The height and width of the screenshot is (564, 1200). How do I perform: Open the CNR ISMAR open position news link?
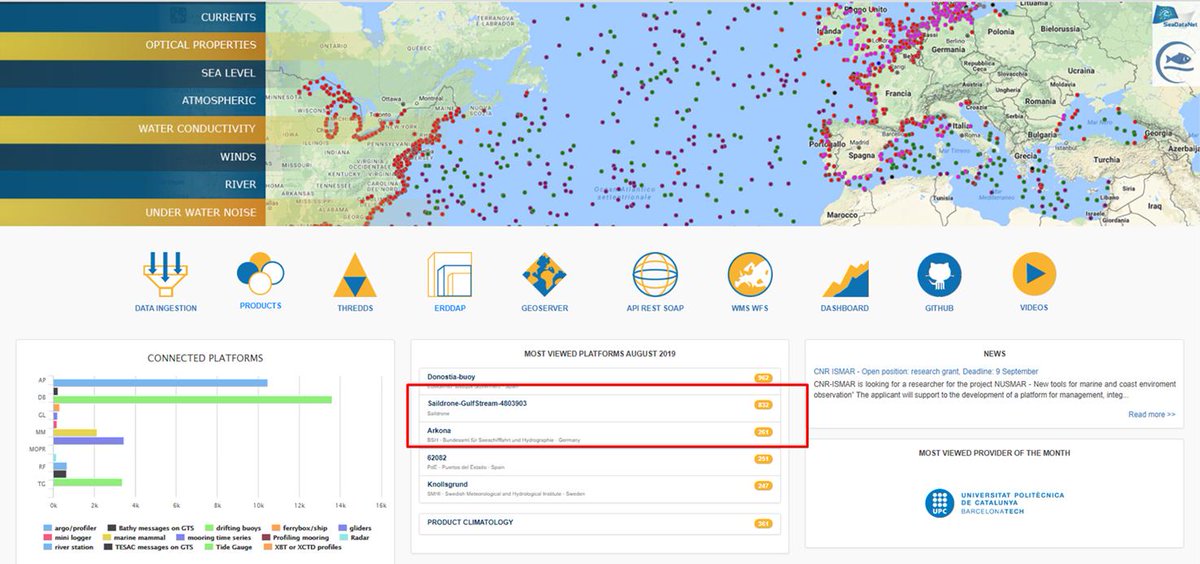tap(928, 371)
